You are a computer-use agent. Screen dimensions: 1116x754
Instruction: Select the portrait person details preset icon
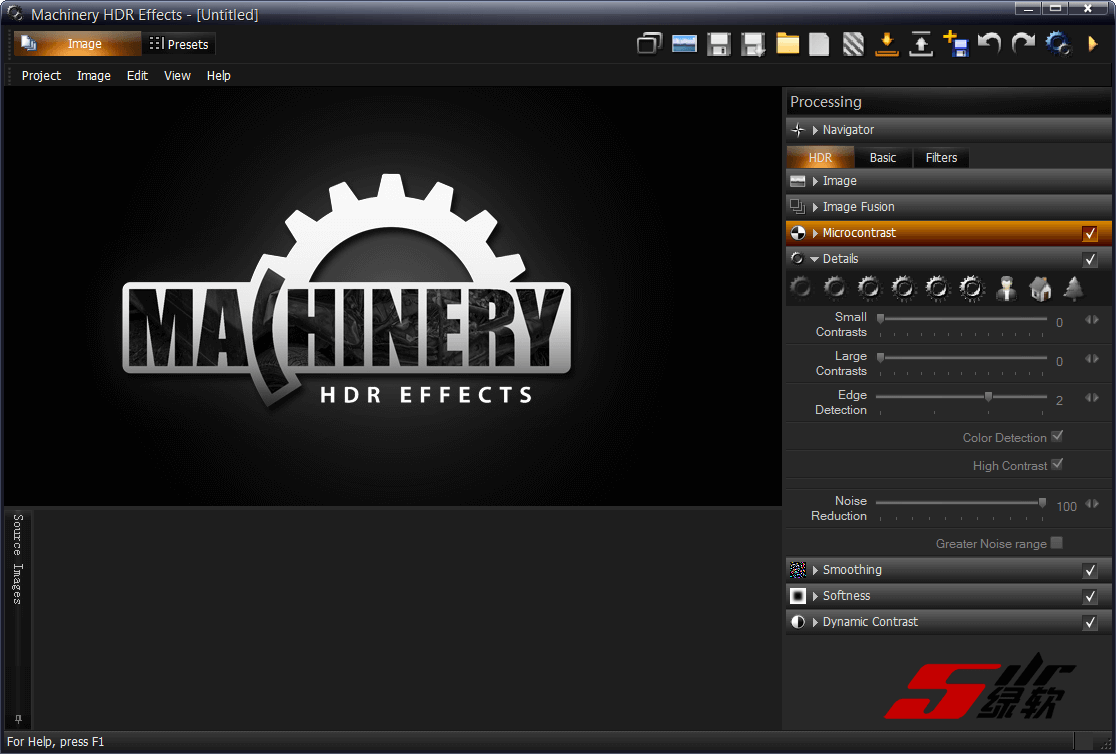coord(1006,289)
